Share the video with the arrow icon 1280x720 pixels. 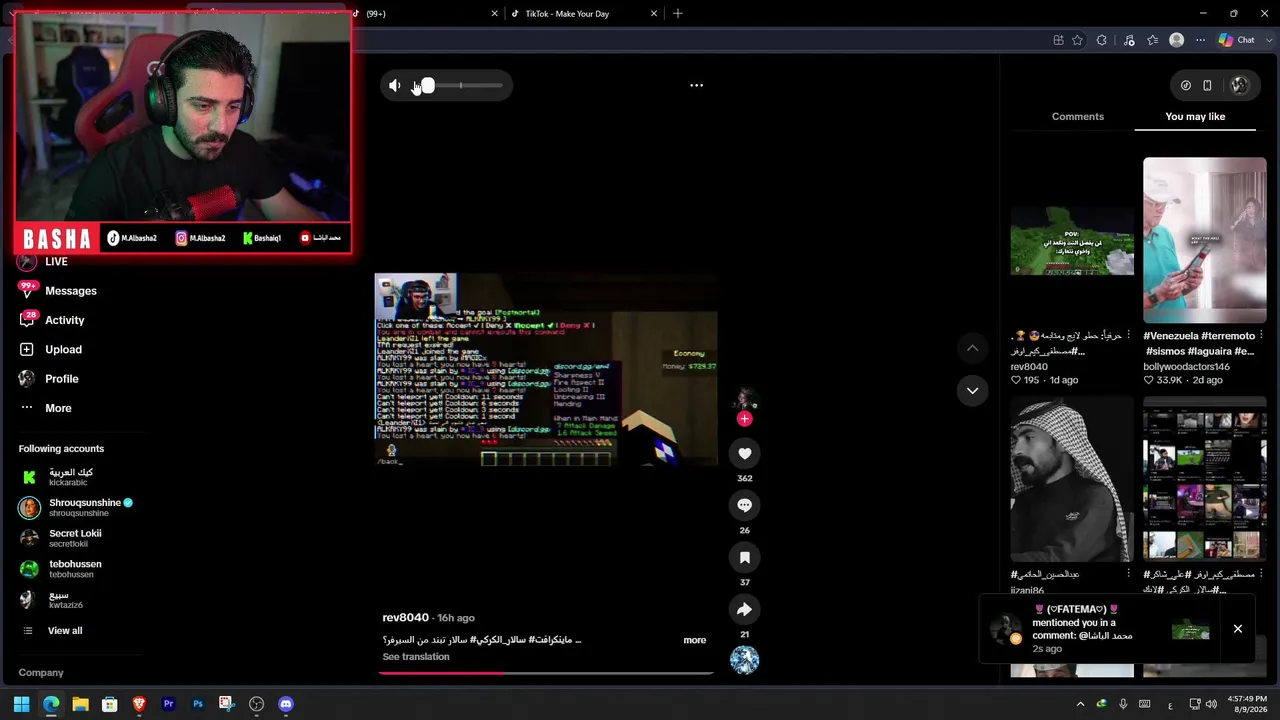pos(744,610)
